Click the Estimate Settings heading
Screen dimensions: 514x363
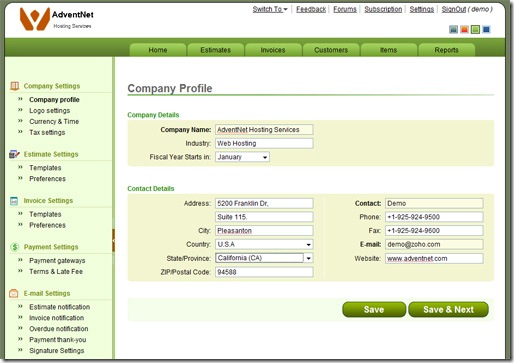[51, 154]
